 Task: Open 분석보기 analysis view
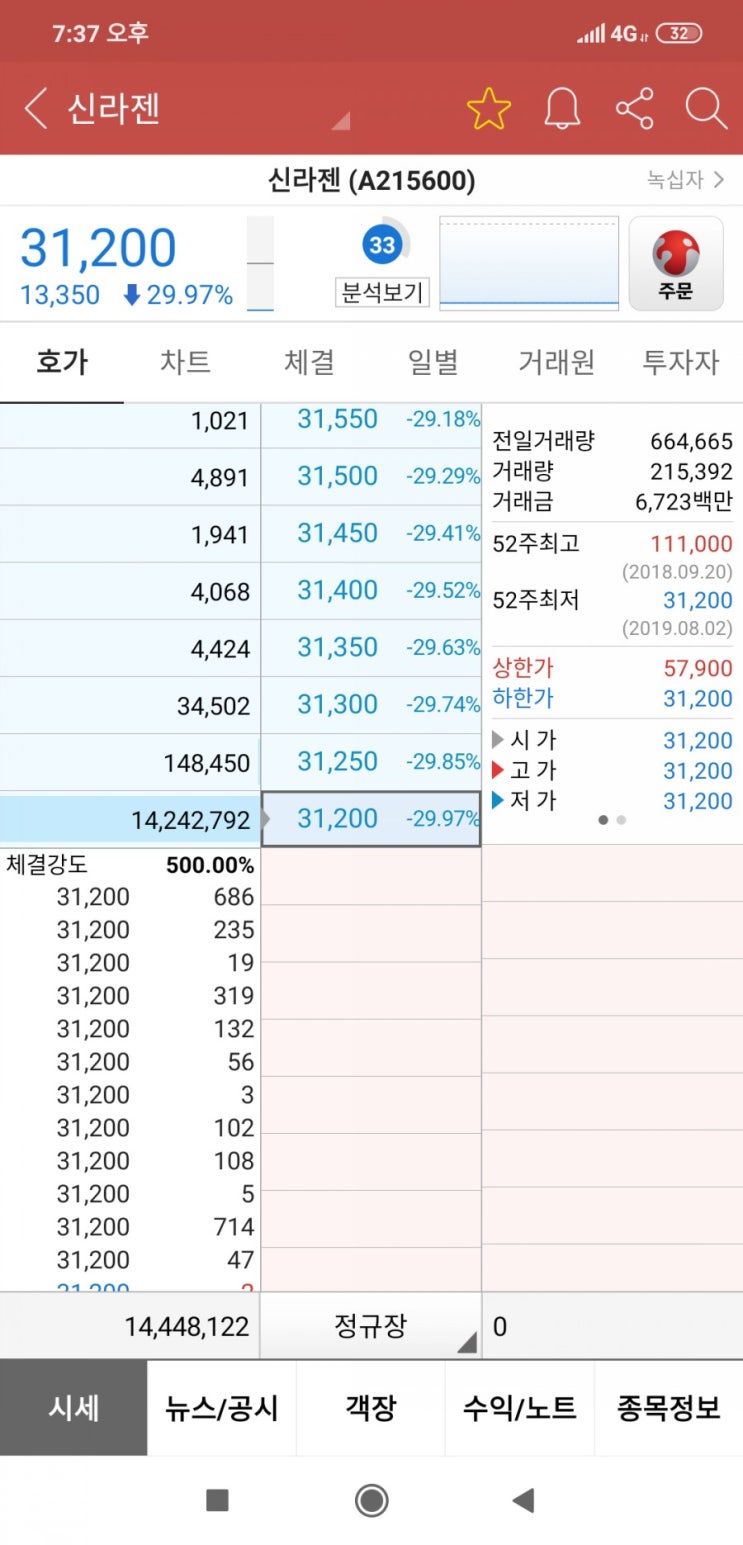coord(382,293)
